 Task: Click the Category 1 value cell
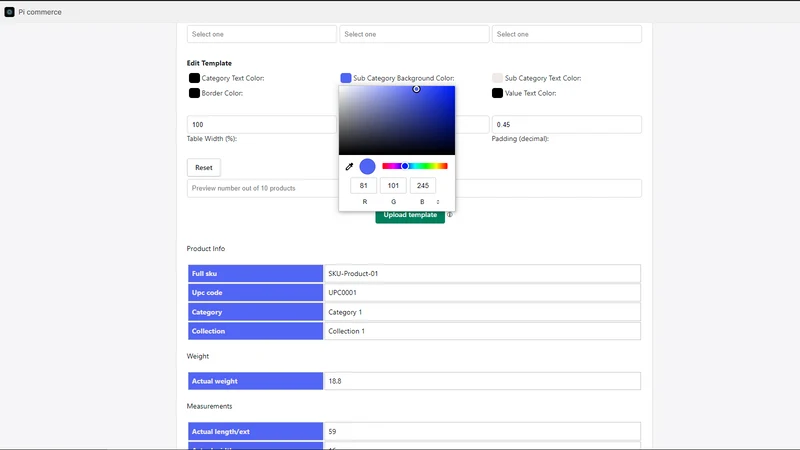482,312
